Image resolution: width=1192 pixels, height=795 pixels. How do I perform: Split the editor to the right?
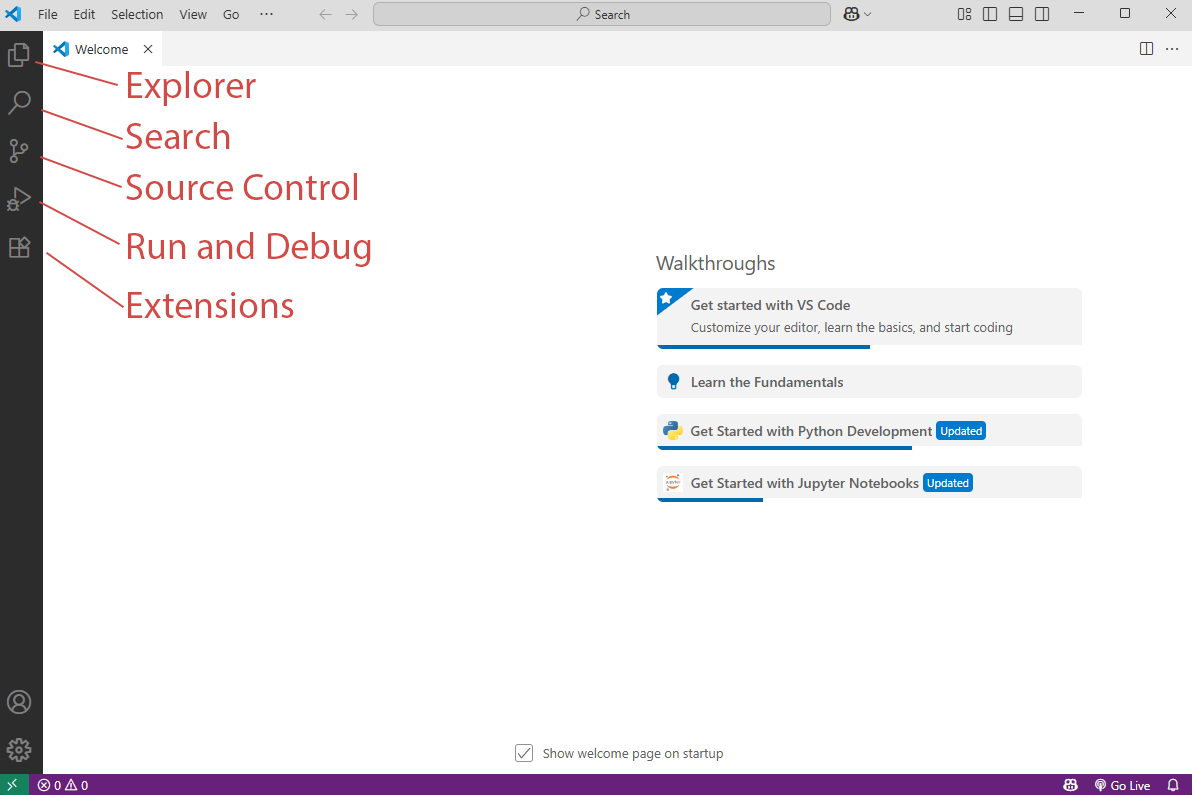pyautogui.click(x=1146, y=49)
